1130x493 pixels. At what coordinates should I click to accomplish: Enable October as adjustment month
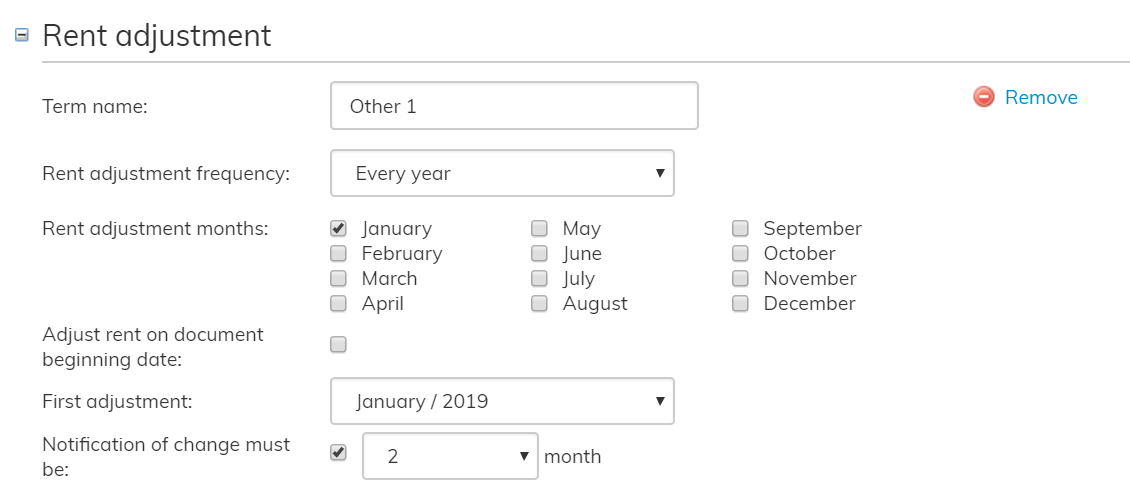click(740, 253)
